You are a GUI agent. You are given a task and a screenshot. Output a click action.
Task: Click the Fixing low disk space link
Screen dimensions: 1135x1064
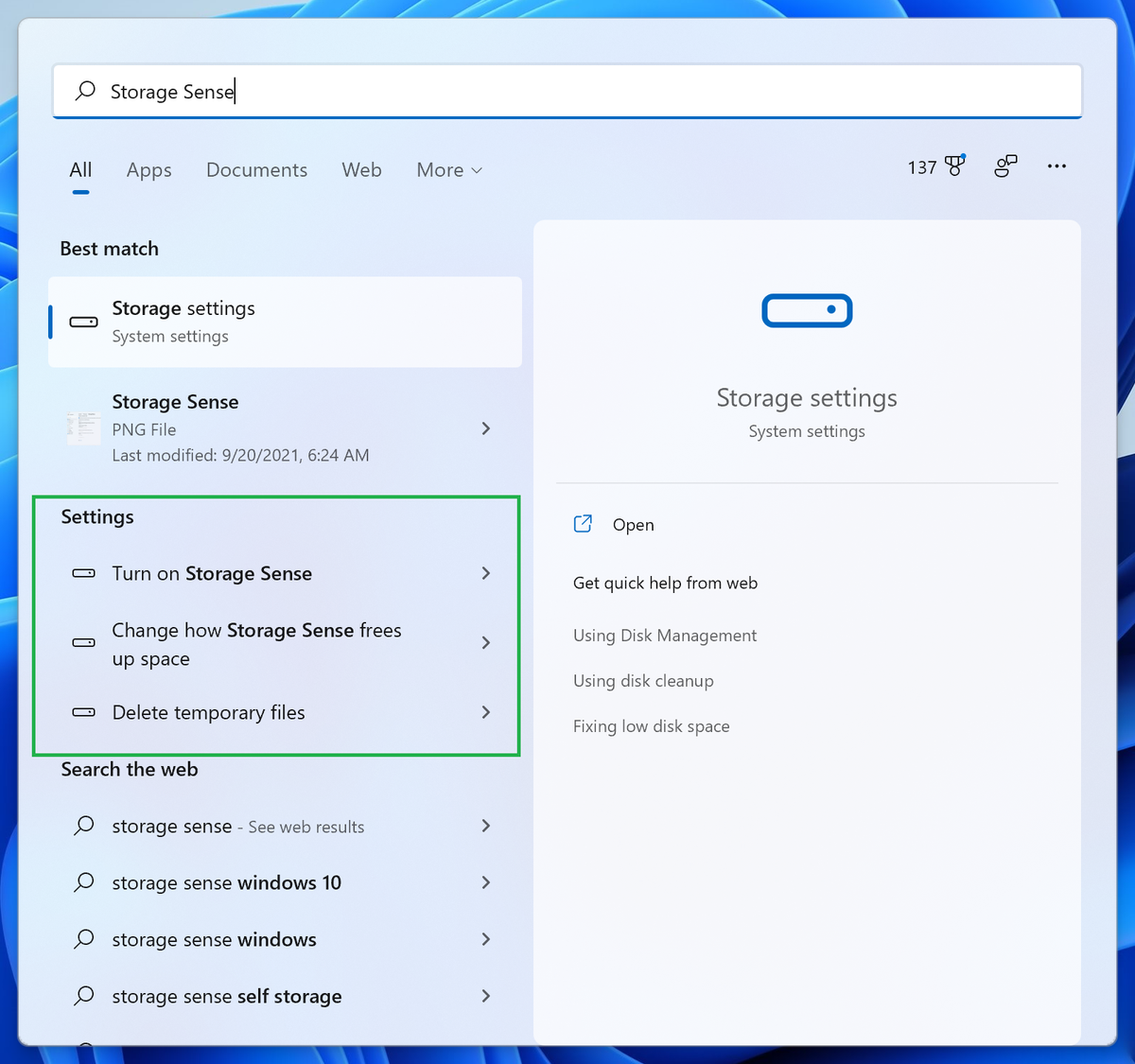[x=651, y=725]
